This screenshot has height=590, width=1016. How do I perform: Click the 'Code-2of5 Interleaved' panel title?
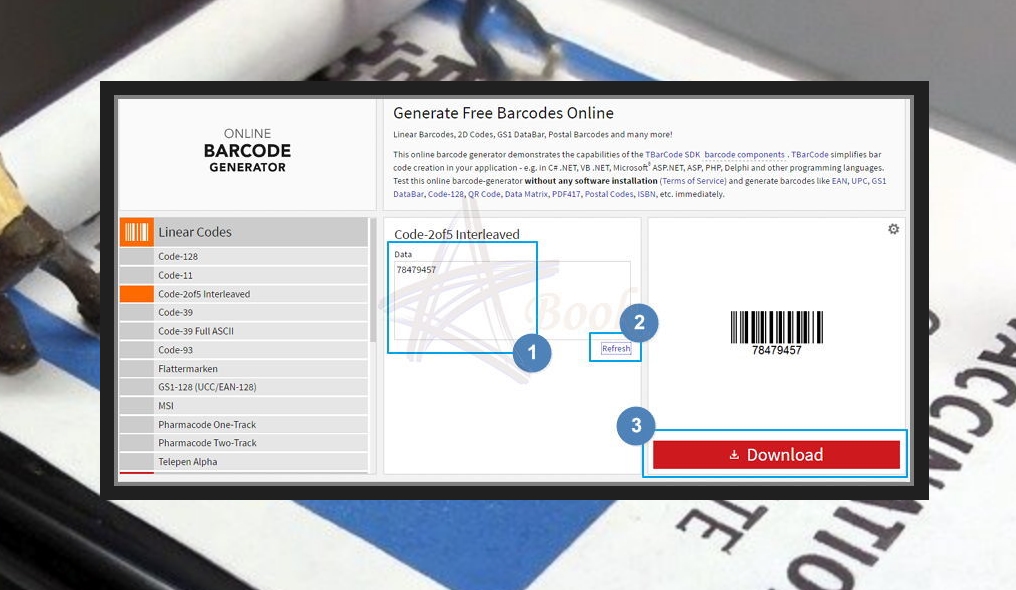coord(457,234)
